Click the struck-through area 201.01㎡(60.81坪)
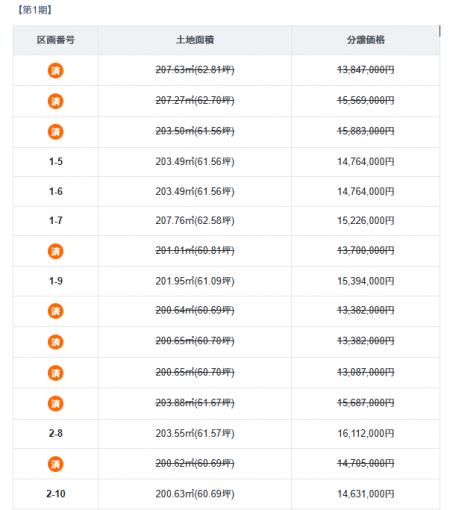Screen dimensions: 450x510 pyautogui.click(x=195, y=250)
